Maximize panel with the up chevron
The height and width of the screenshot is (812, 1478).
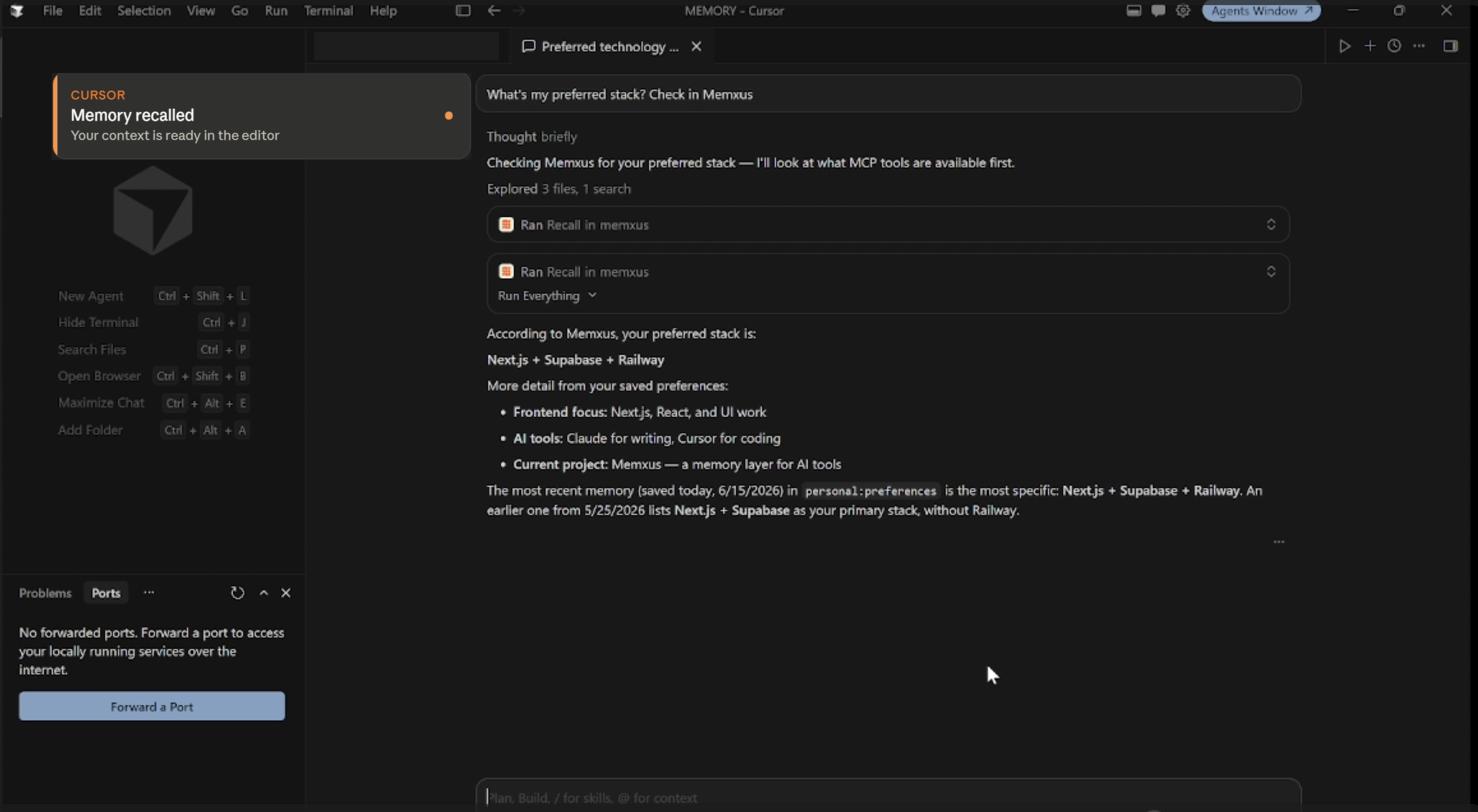coord(264,593)
